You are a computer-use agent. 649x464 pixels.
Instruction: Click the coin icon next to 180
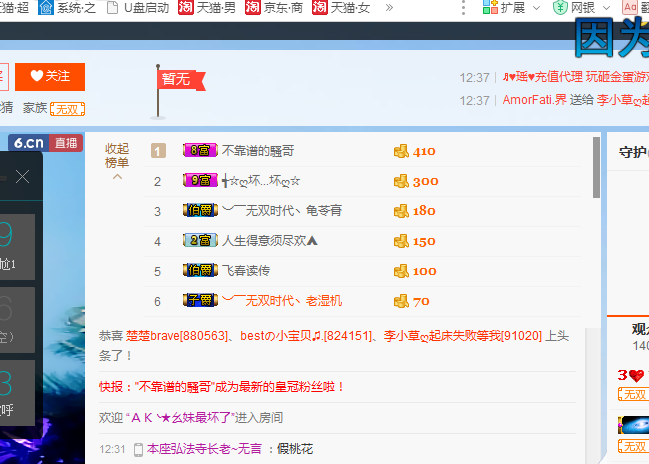(x=401, y=211)
